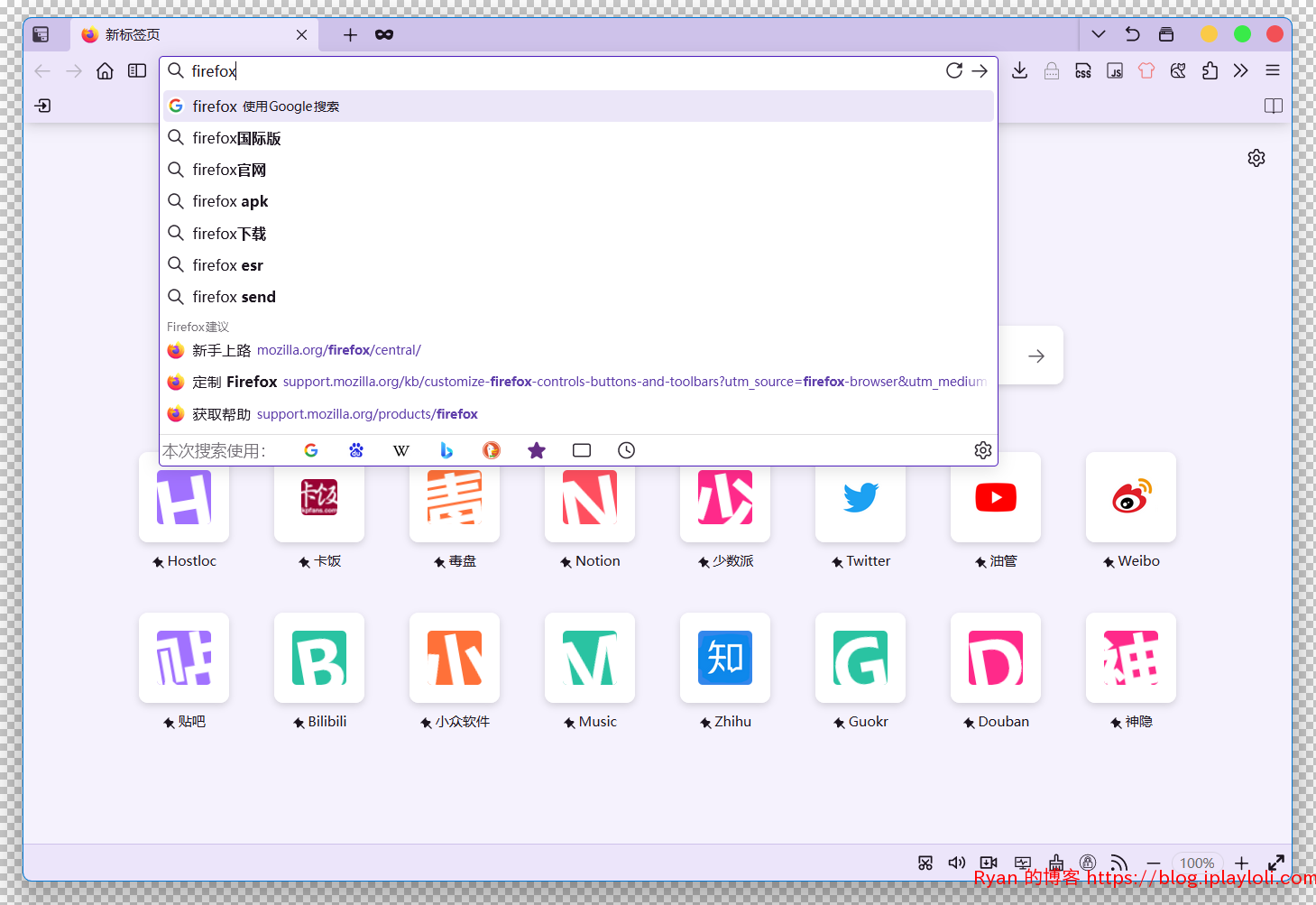Click the cat extension icon

click(1178, 71)
